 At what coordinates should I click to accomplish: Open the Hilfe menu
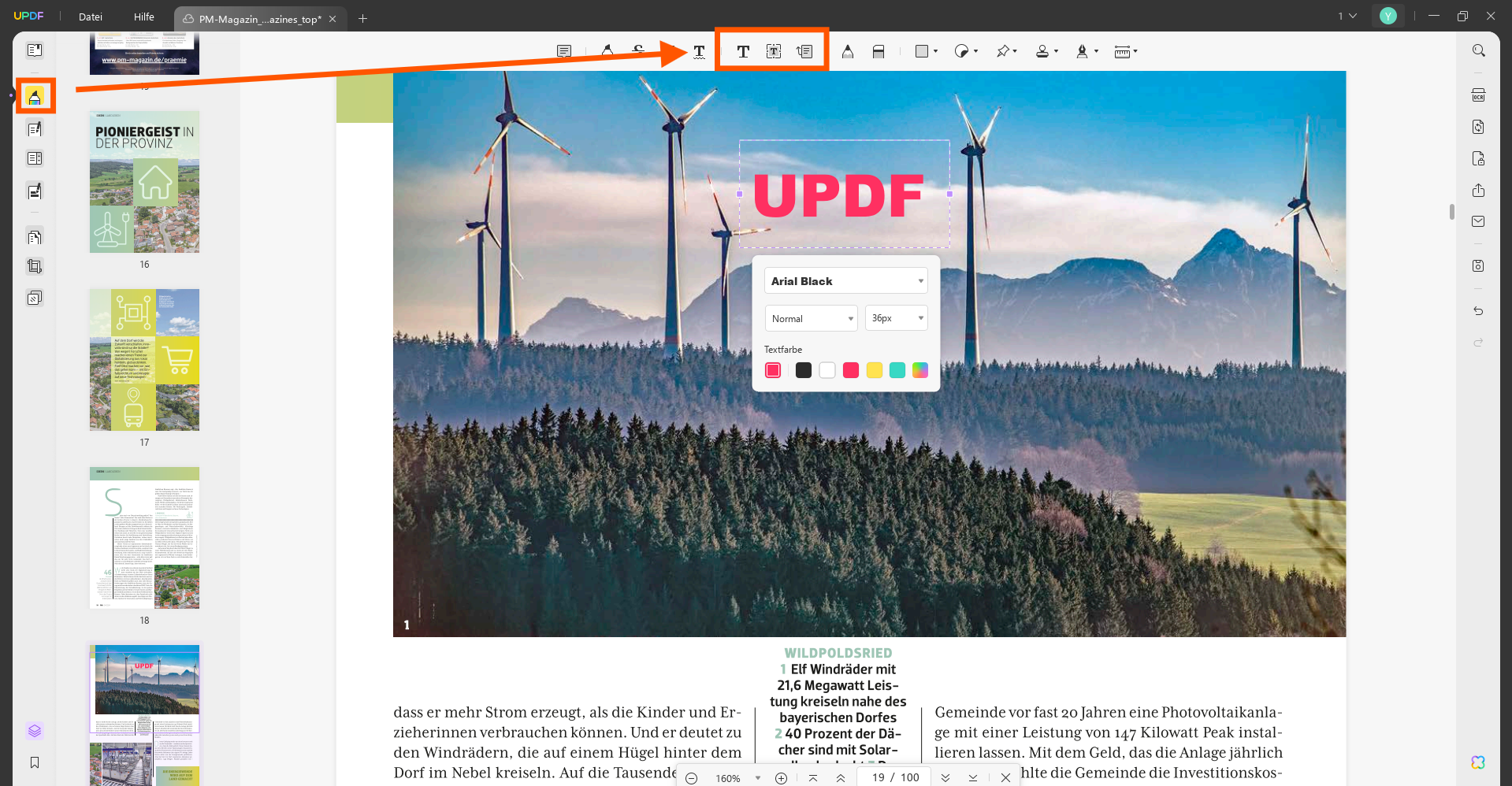coord(144,17)
